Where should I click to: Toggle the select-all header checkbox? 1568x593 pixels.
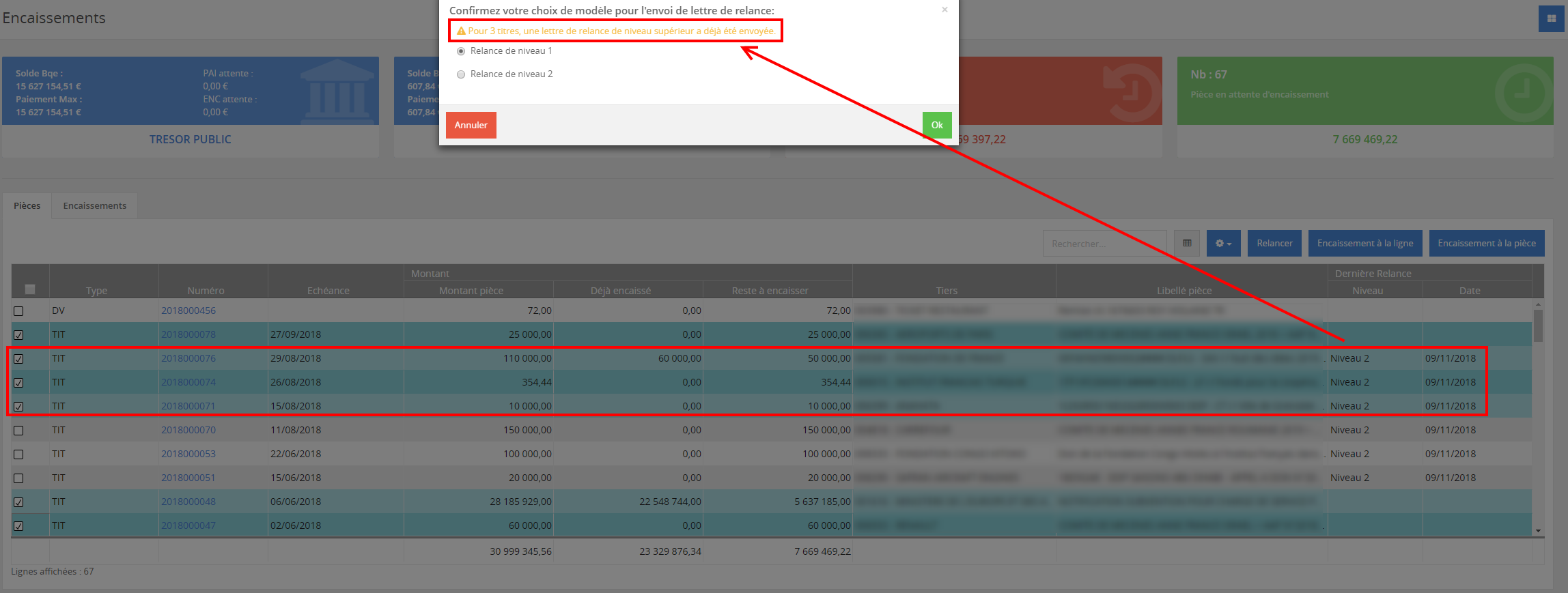(x=30, y=289)
